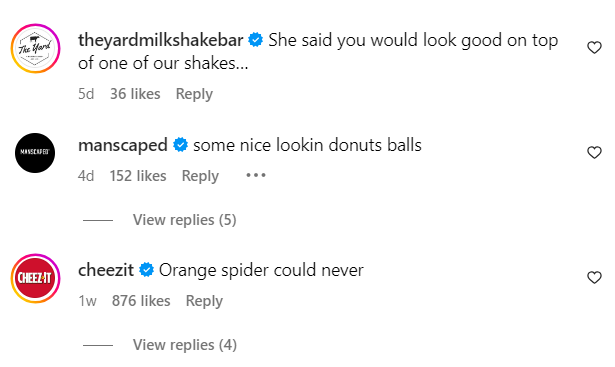Open the manscaped username link
The image size is (615, 367).
point(123,146)
